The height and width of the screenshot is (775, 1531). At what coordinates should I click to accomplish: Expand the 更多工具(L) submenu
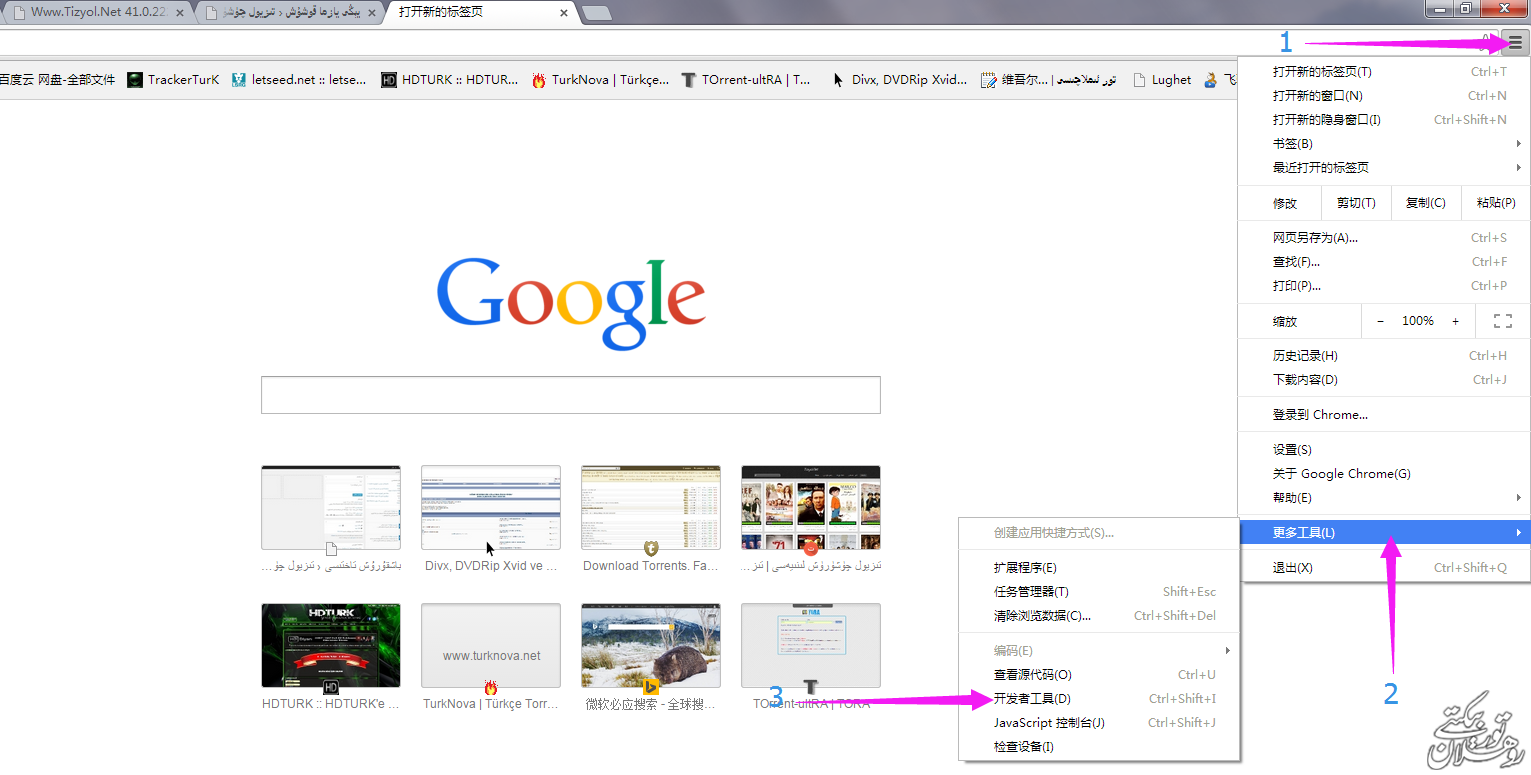tap(1384, 533)
